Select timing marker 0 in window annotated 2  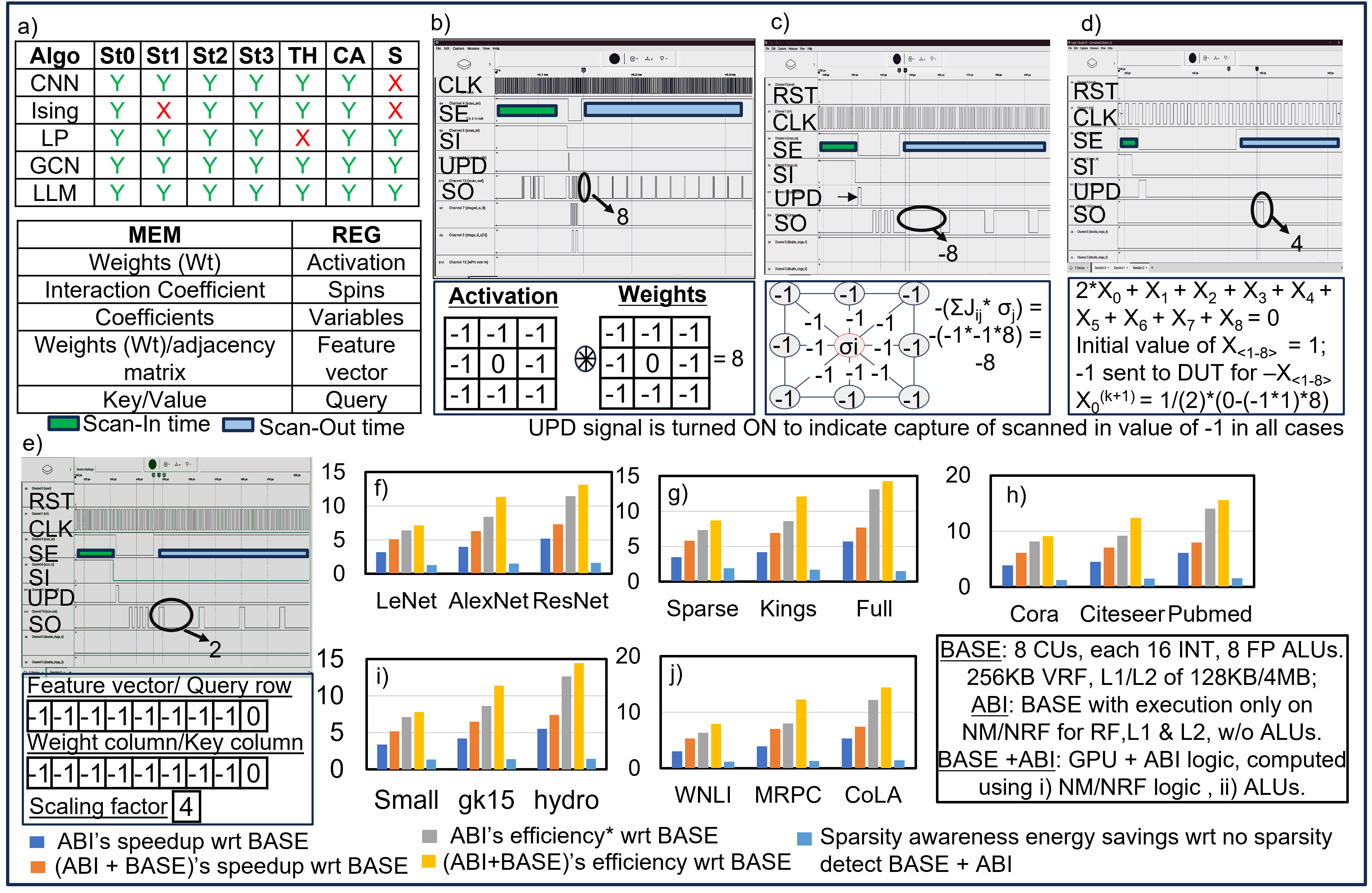(153, 475)
